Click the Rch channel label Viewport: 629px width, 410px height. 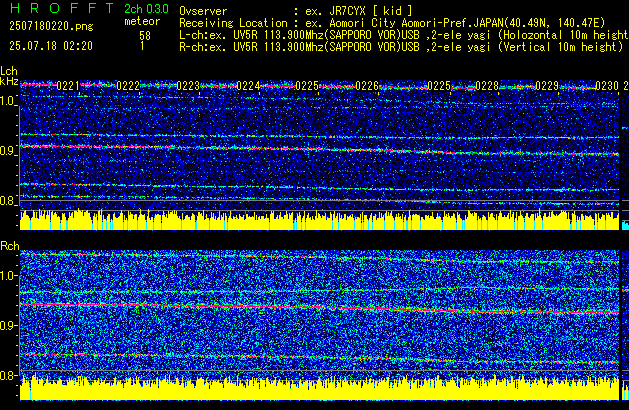(x=10, y=246)
